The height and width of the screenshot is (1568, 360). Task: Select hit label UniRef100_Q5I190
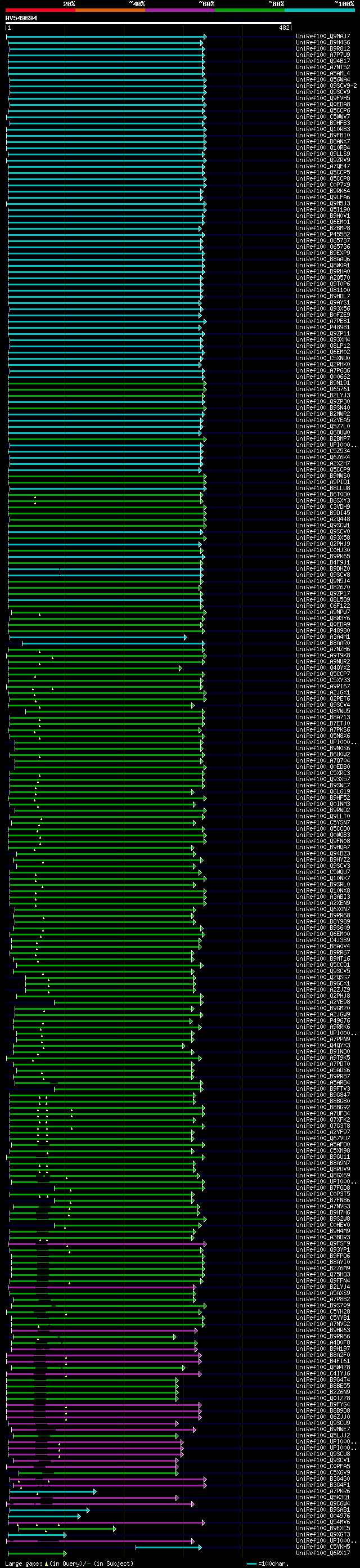click(323, 210)
